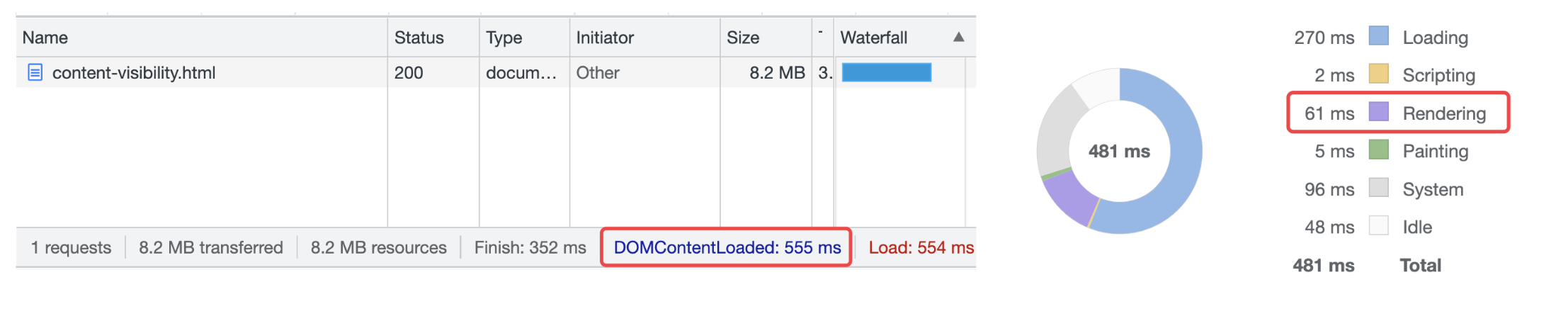Click the System gray color swatch
The width and height of the screenshot is (1568, 316).
(1378, 188)
